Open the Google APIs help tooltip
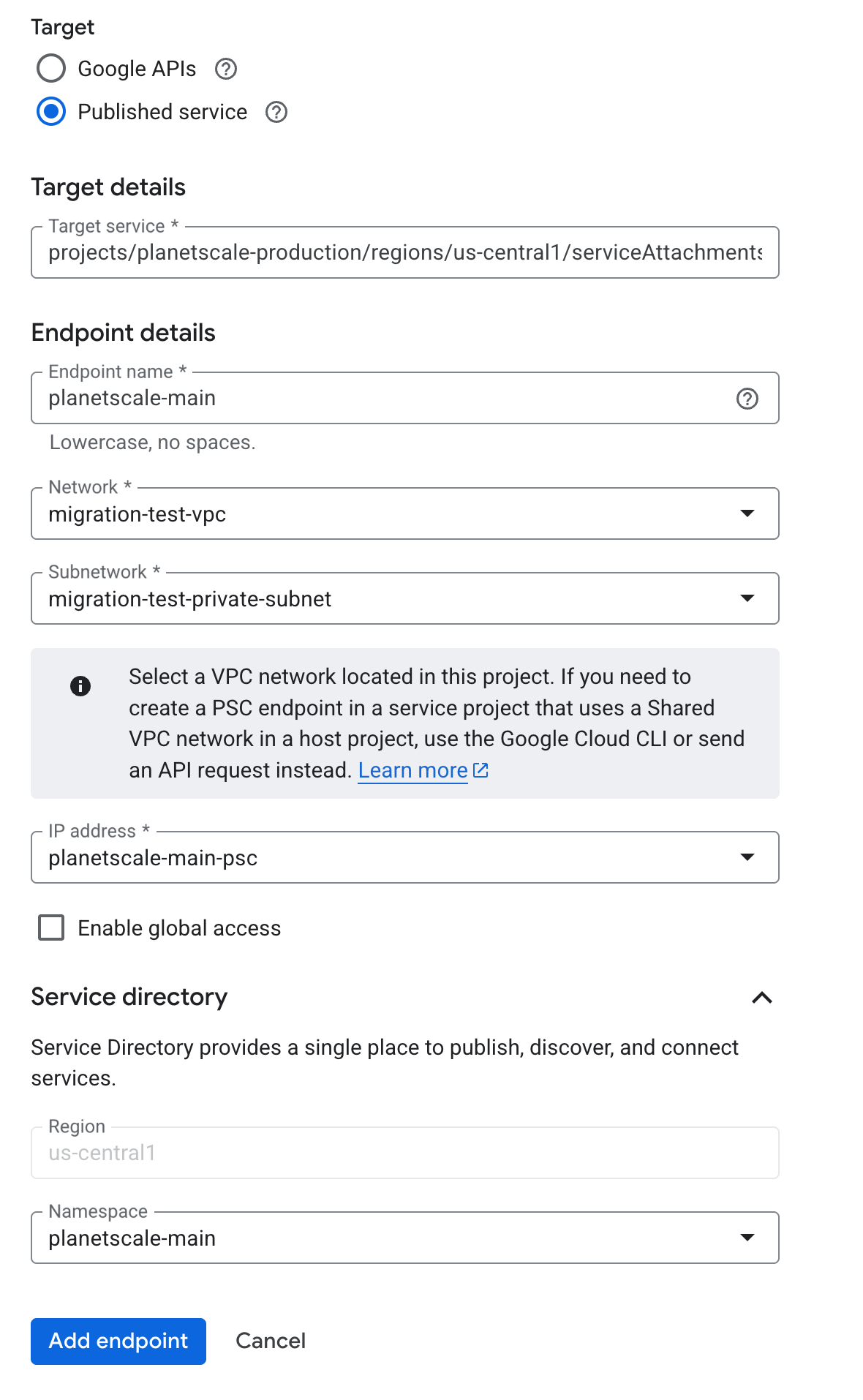The width and height of the screenshot is (863, 1400). (227, 68)
